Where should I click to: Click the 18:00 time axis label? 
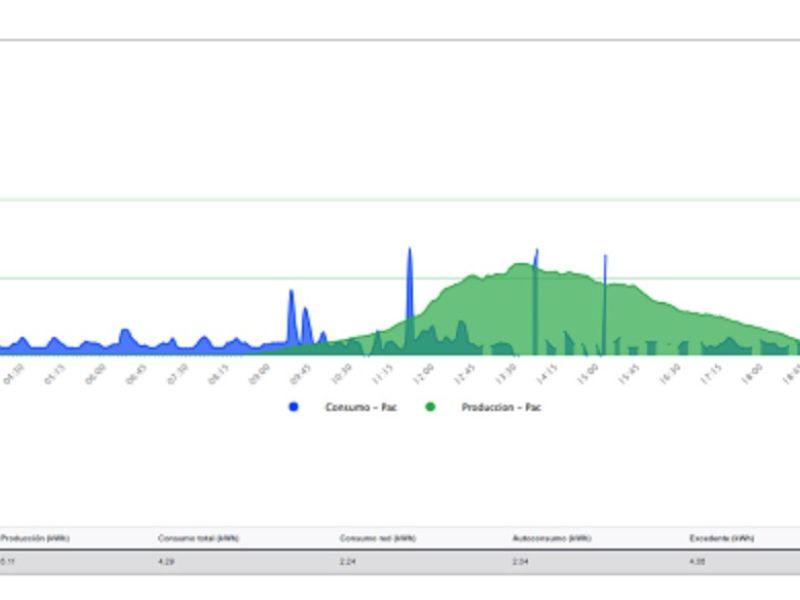[x=753, y=374]
